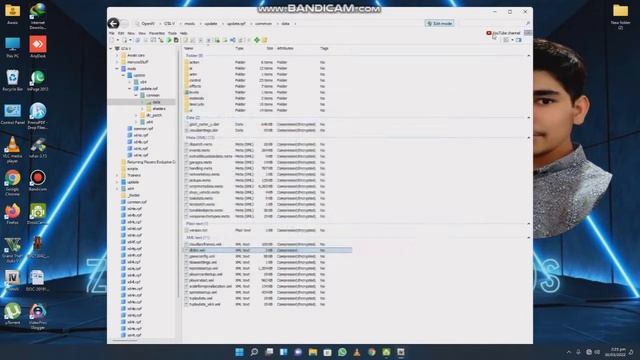Open the View menu
This screenshot has width=640, height=360.
tap(142, 33)
